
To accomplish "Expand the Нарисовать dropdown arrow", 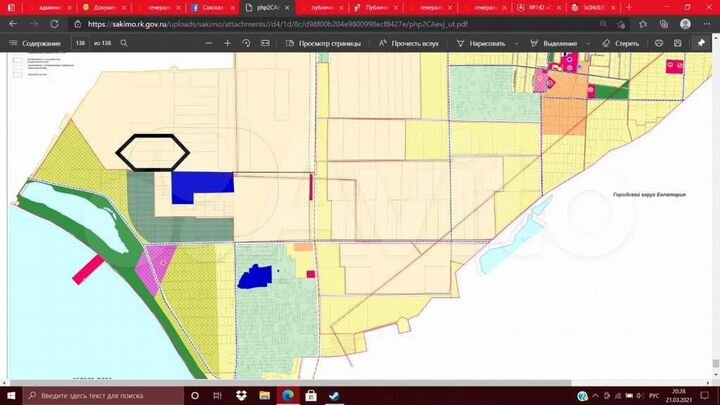I will (517, 43).
